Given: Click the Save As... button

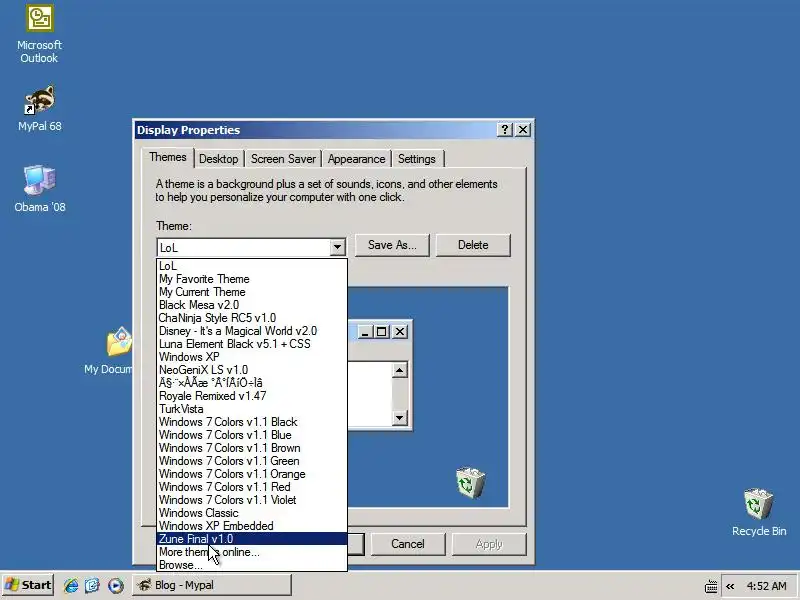Looking at the screenshot, I should click(392, 245).
